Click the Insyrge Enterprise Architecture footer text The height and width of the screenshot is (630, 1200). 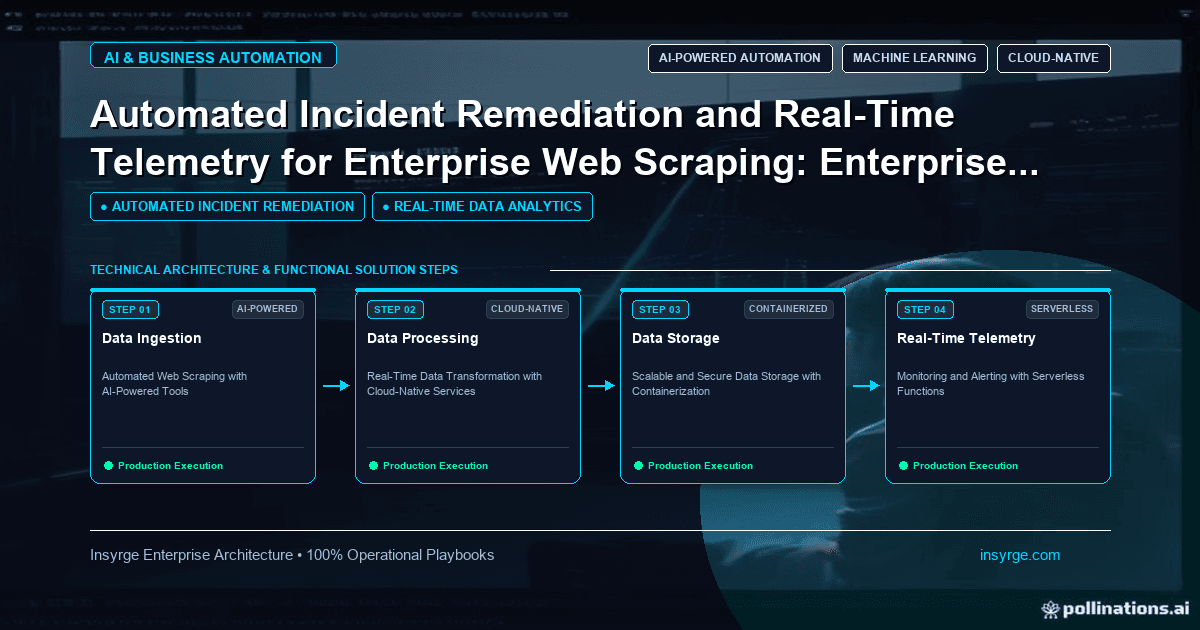[292, 555]
